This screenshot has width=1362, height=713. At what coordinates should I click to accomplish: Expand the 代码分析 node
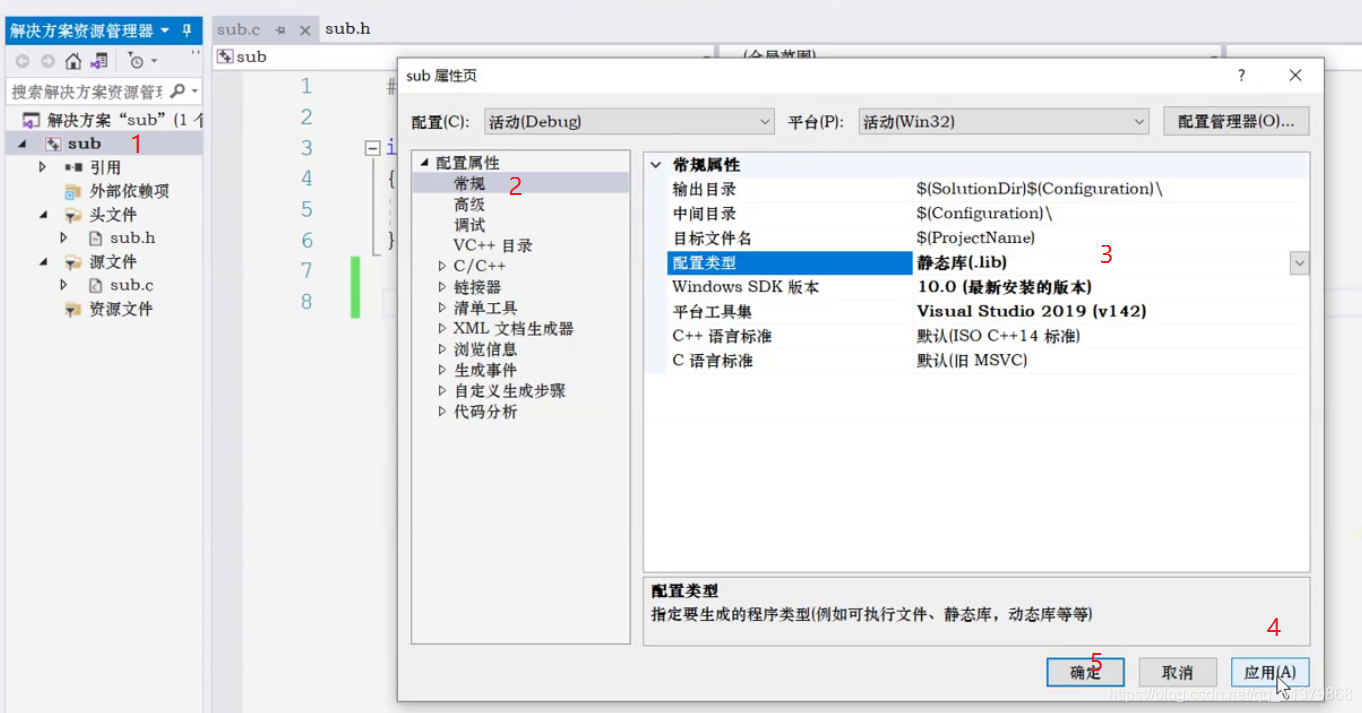442,412
